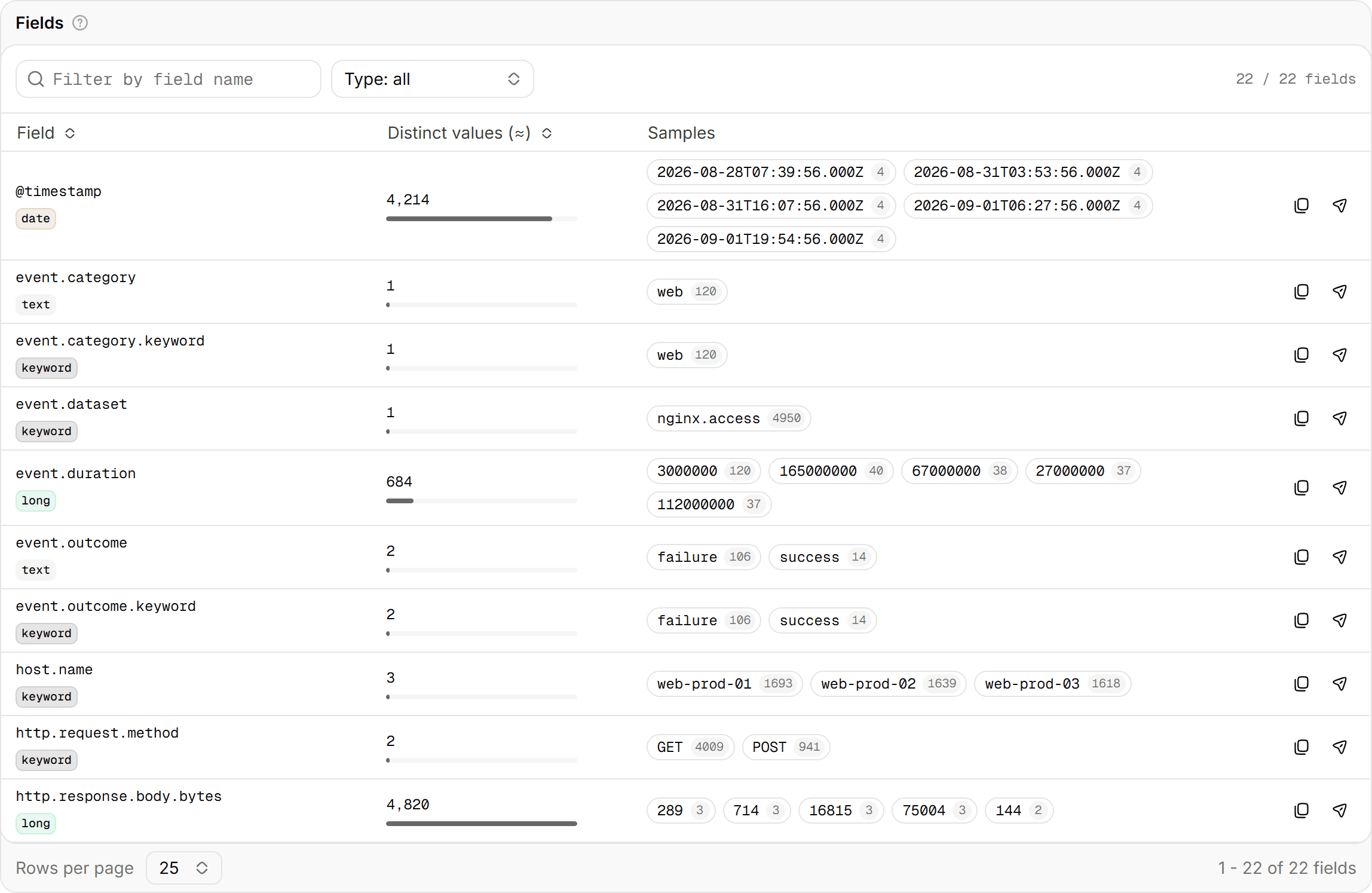
Task: Click the distinct values bar for http.response.body.bytes
Action: (481, 824)
